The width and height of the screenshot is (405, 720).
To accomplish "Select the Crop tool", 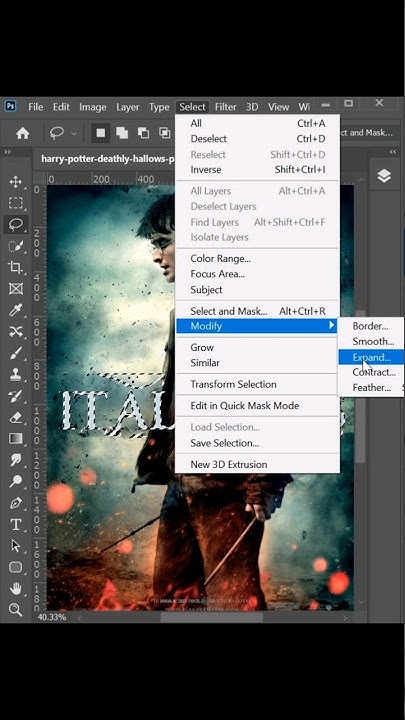I will tap(16, 267).
